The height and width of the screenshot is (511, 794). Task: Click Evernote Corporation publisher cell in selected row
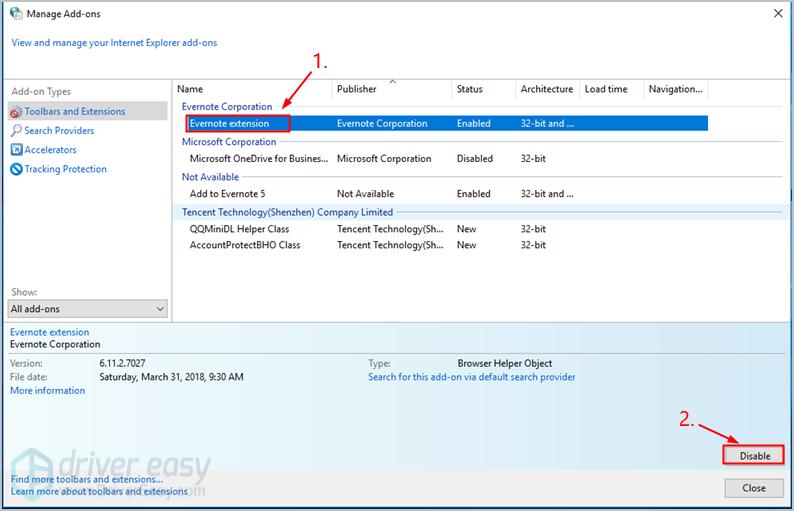(382, 124)
